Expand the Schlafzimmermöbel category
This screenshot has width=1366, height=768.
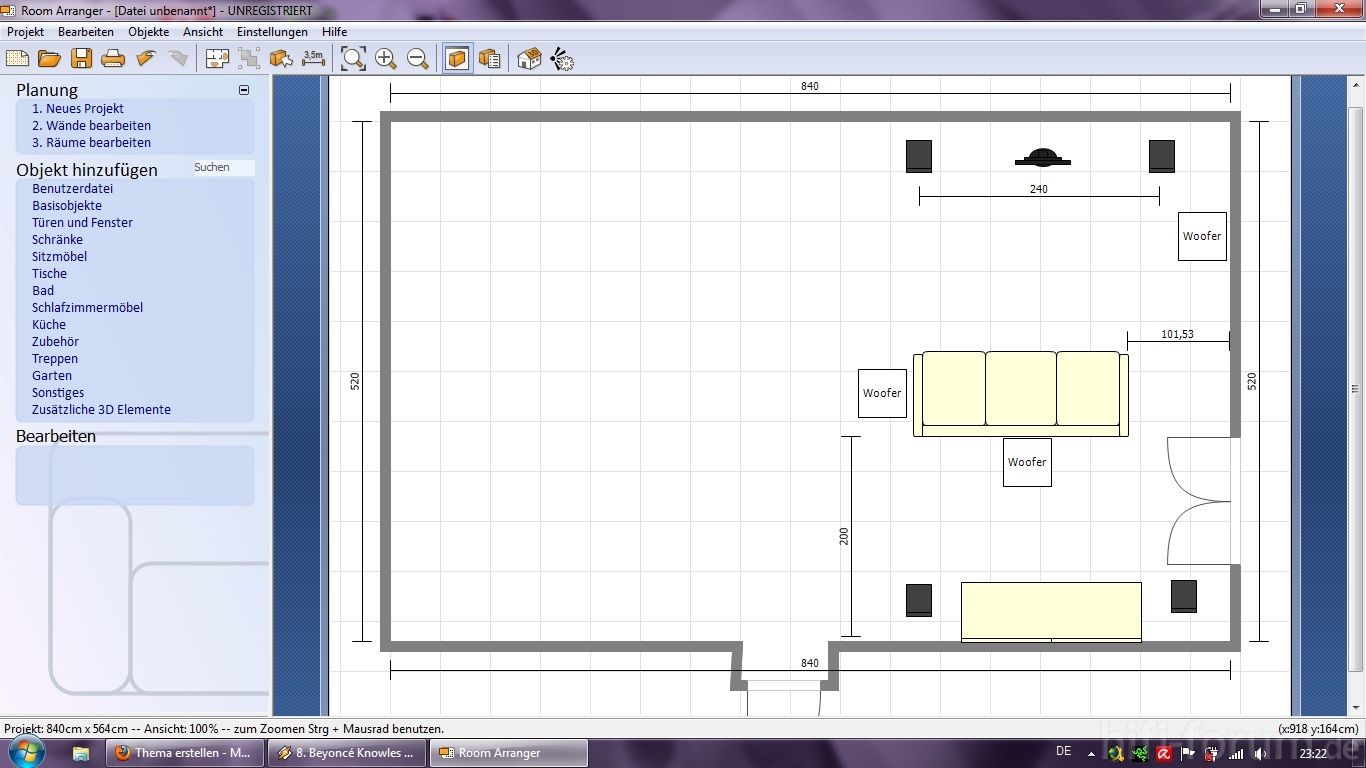click(x=87, y=308)
